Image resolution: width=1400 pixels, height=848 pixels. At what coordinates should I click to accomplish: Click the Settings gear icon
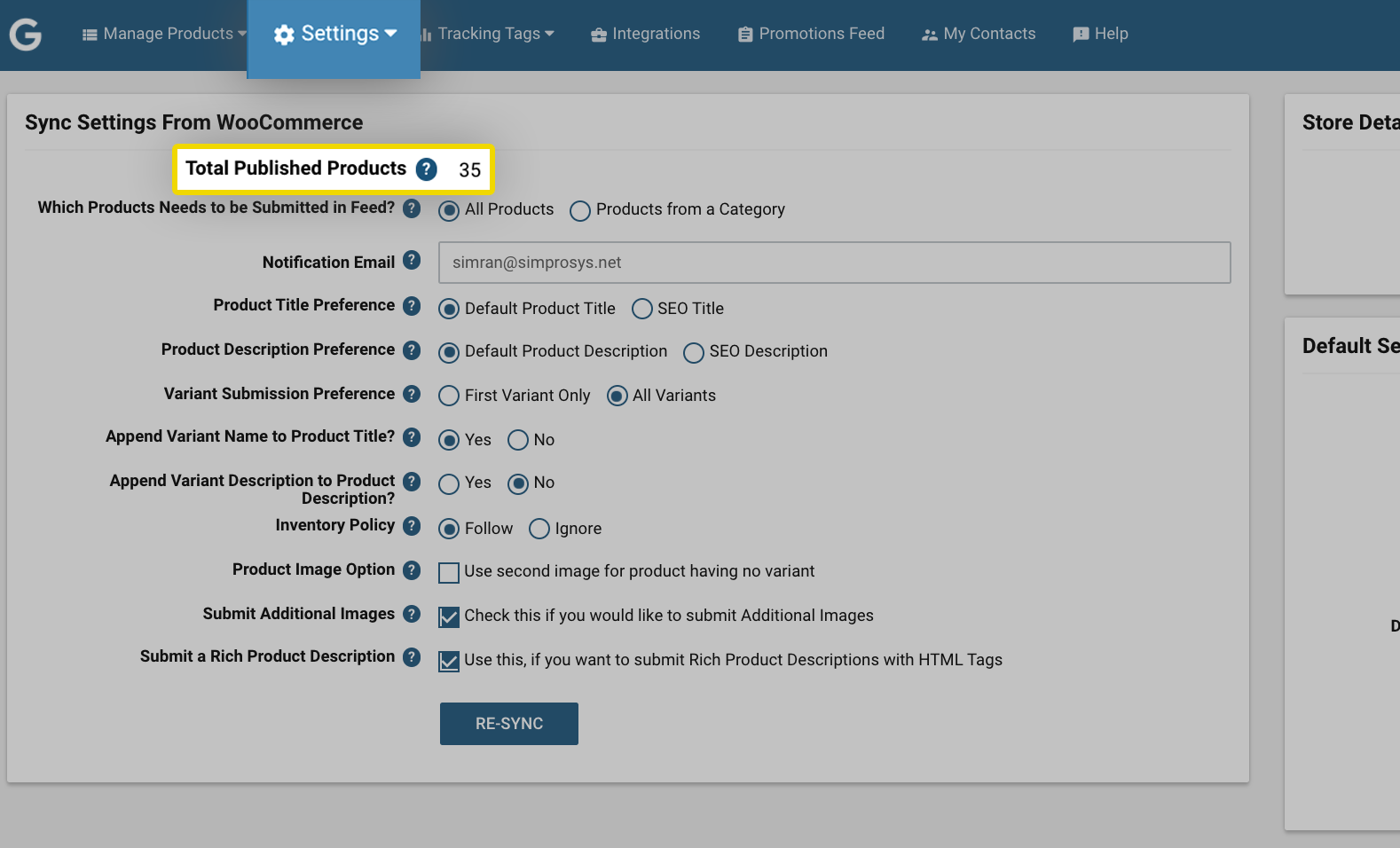point(284,35)
